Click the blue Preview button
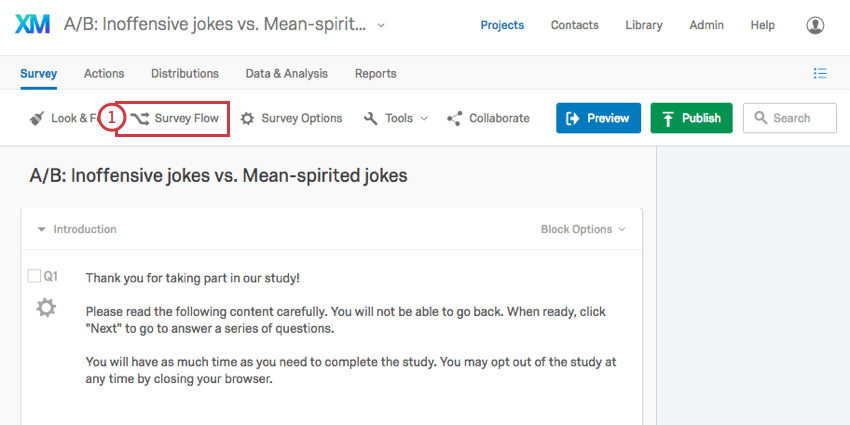Screen dimensions: 850x425 click(x=598, y=118)
